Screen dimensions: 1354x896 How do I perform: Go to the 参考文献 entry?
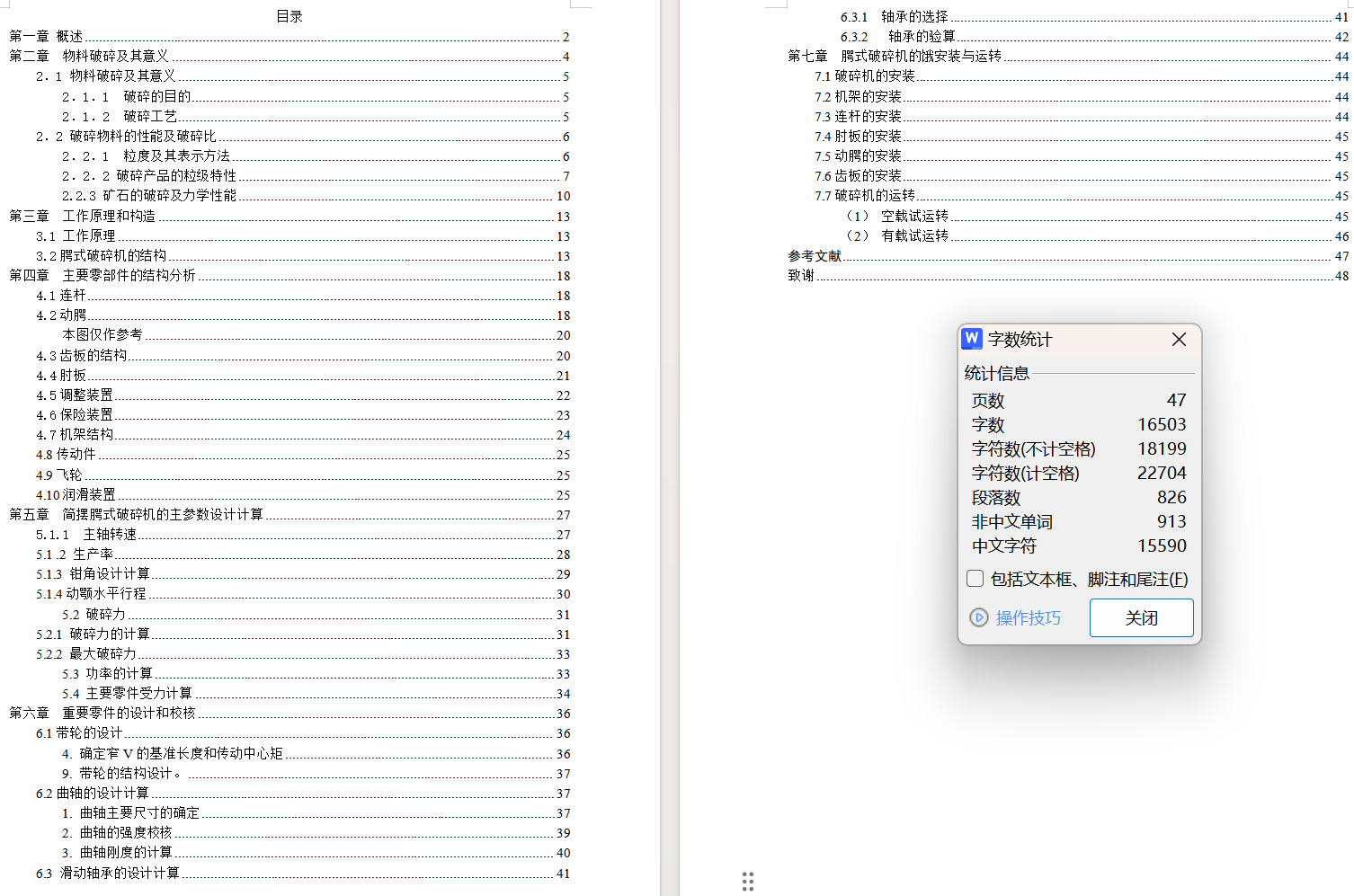[x=1068, y=255]
